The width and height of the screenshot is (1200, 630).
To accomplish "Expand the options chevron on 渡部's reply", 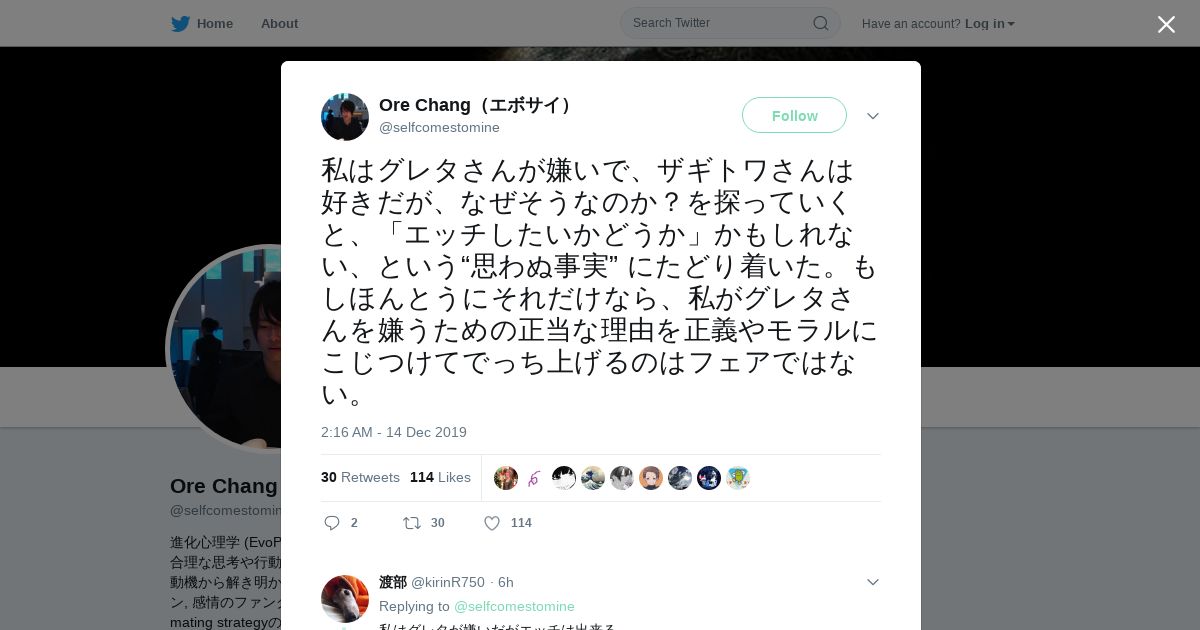I will [x=873, y=582].
